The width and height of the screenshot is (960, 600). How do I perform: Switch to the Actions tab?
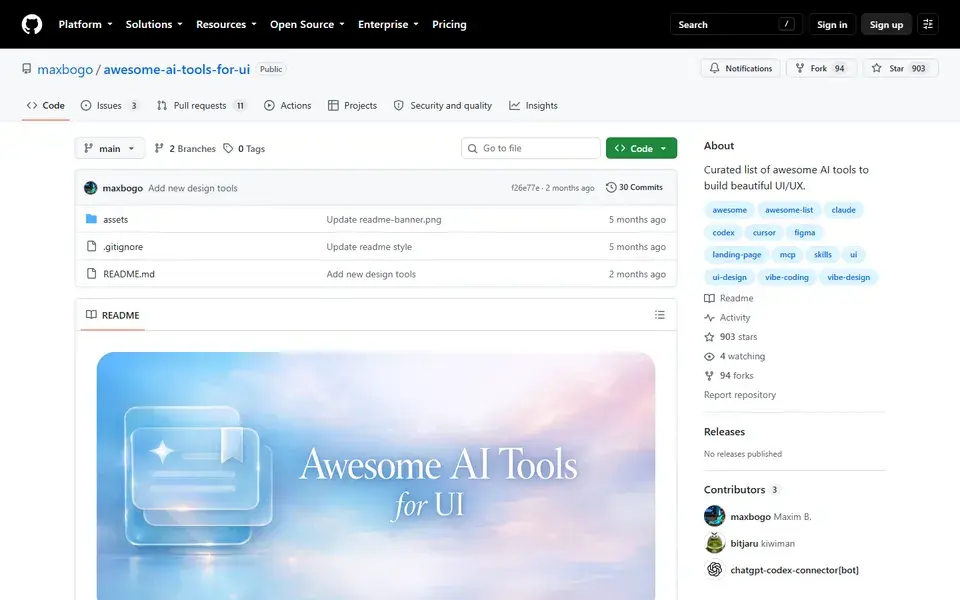[288, 105]
